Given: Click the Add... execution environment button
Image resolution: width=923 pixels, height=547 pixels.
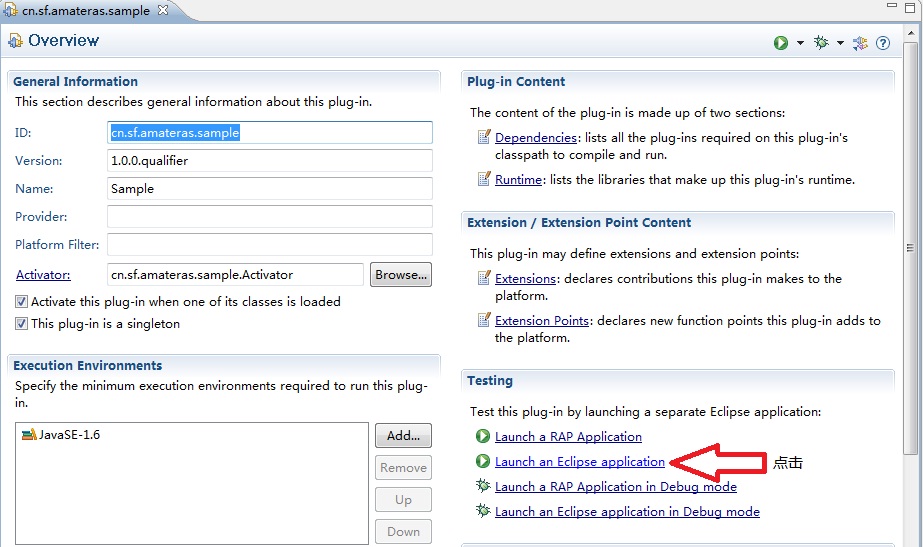Looking at the screenshot, I should coord(403,436).
